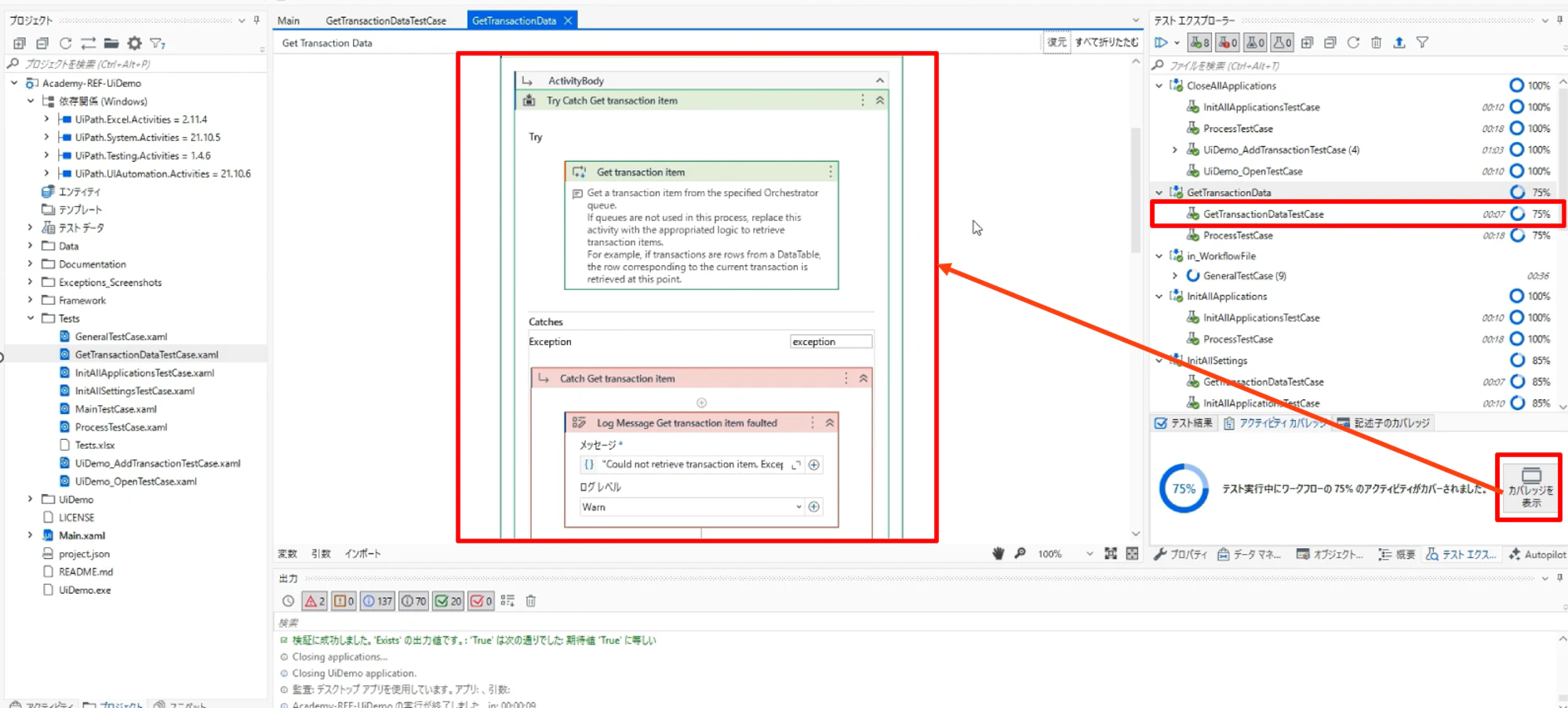This screenshot has width=1568, height=708.
Task: Click the upload icon in Test Explorer toolbar
Action: [1399, 42]
